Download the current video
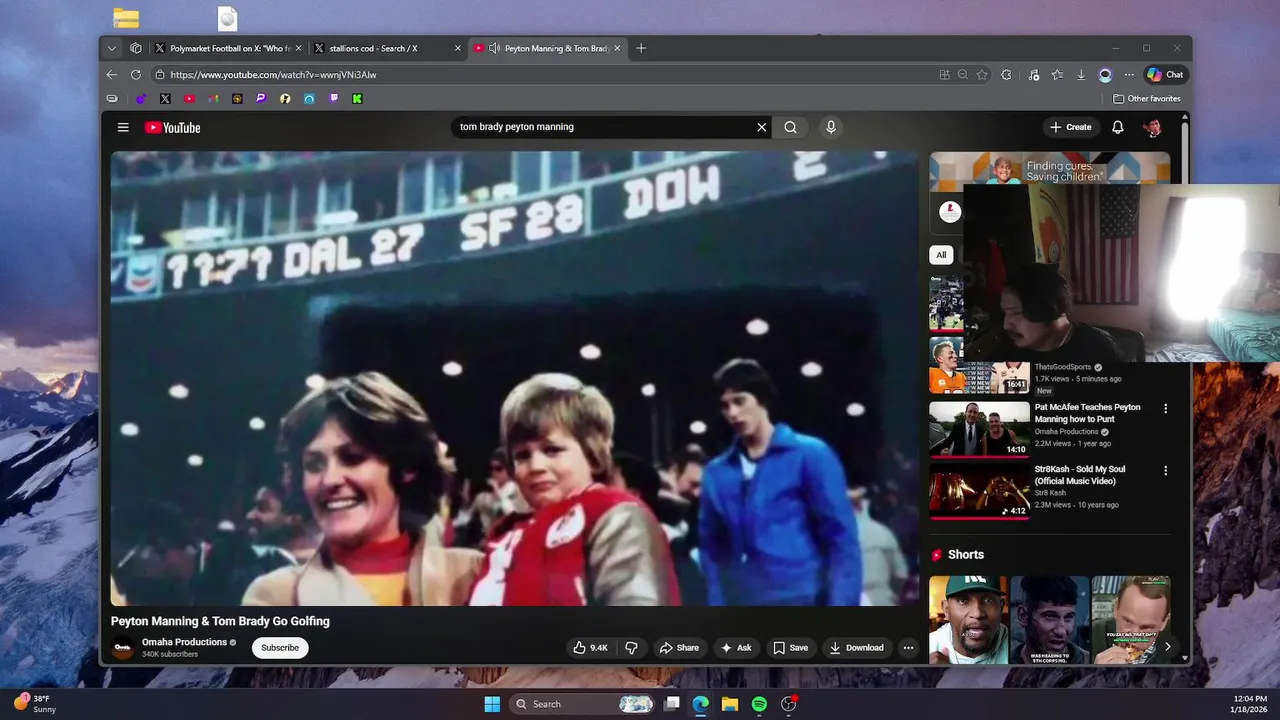 coord(856,647)
